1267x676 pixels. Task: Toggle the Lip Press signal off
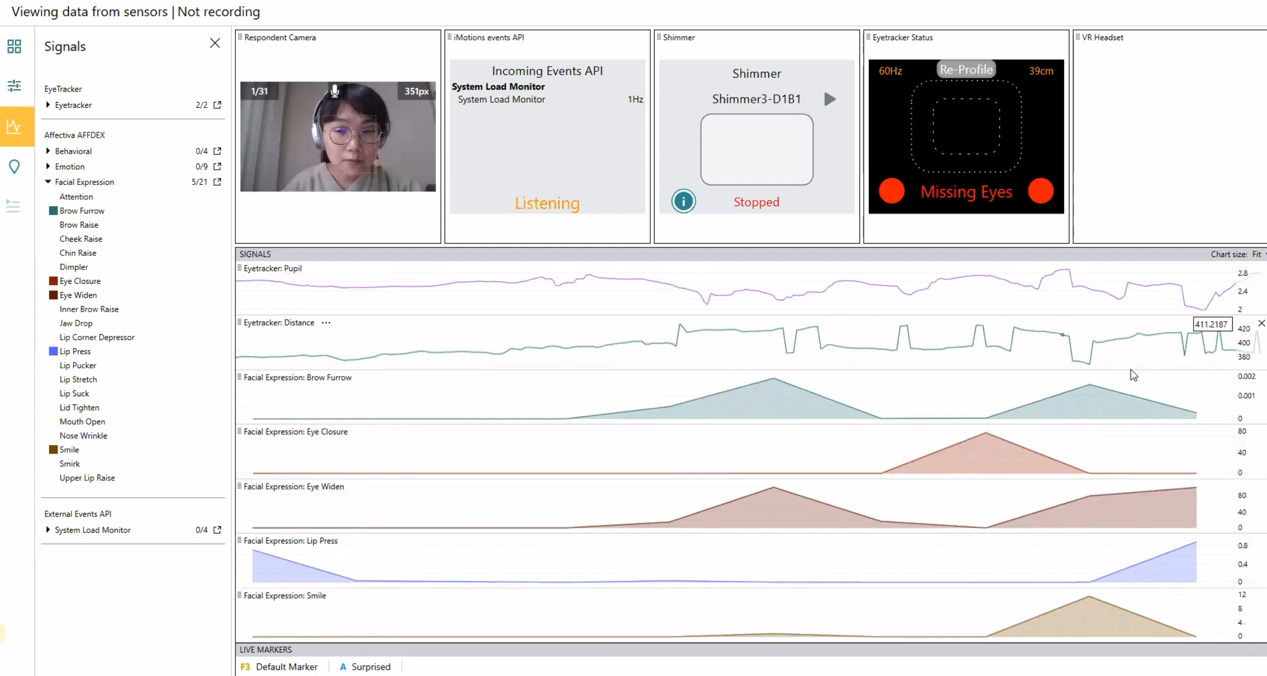(x=75, y=351)
